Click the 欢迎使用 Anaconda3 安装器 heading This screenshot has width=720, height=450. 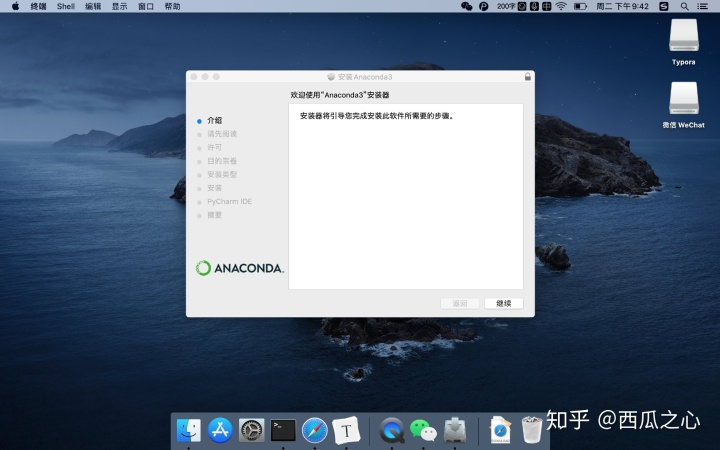(340, 95)
